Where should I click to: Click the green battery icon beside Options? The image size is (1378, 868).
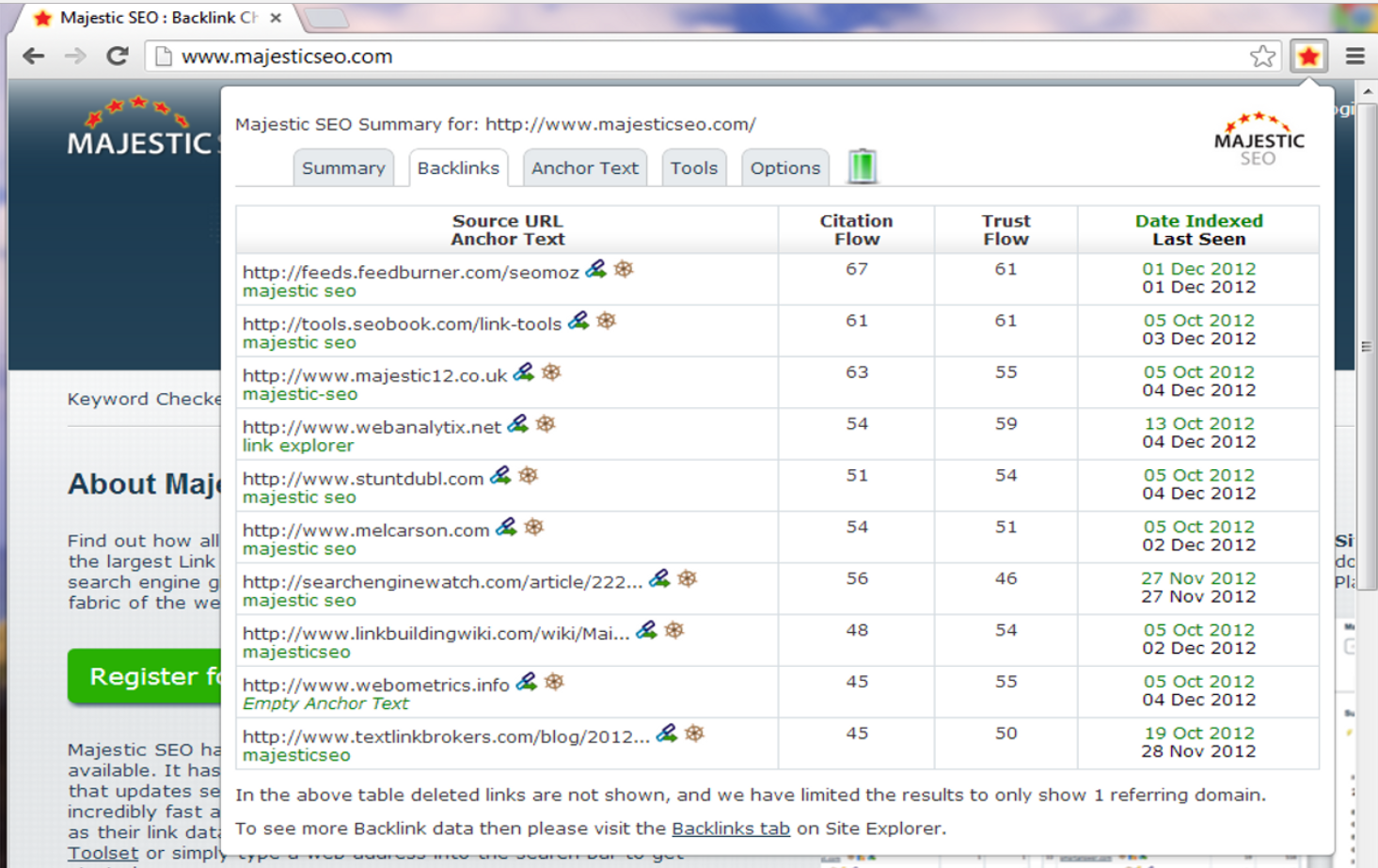click(x=863, y=166)
